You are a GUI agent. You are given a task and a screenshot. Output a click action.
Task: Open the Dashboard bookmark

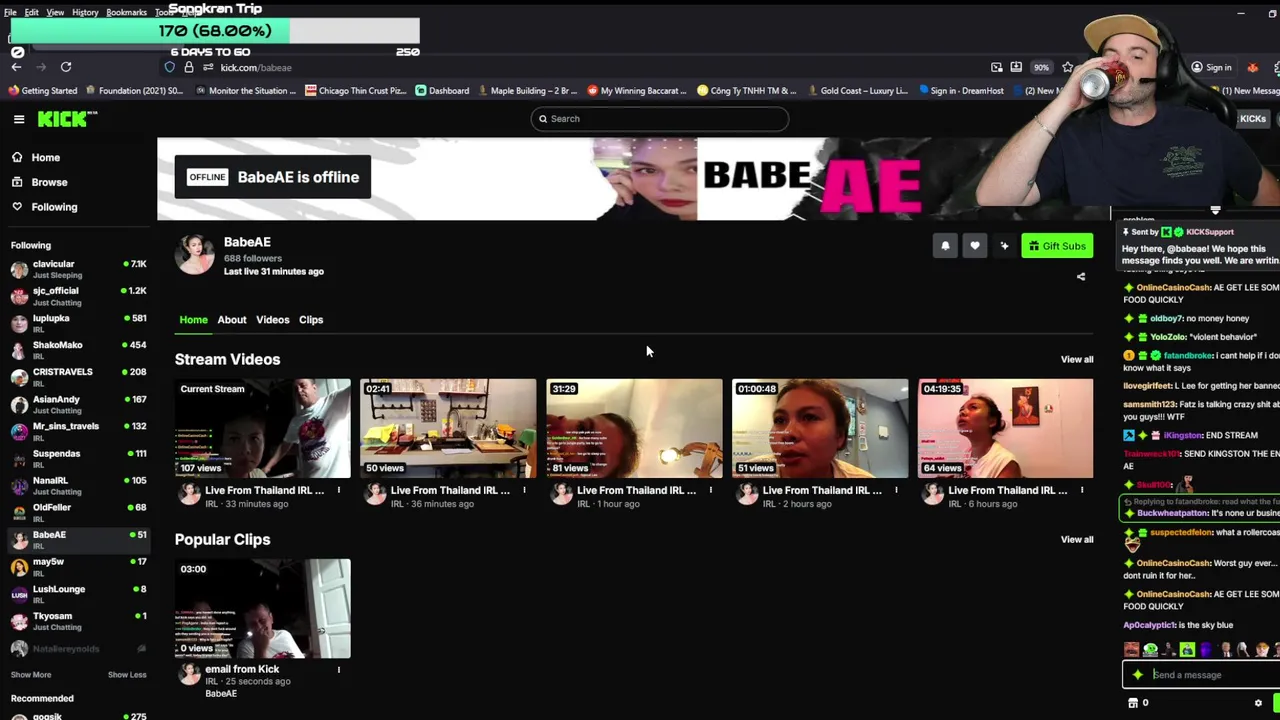coord(442,91)
